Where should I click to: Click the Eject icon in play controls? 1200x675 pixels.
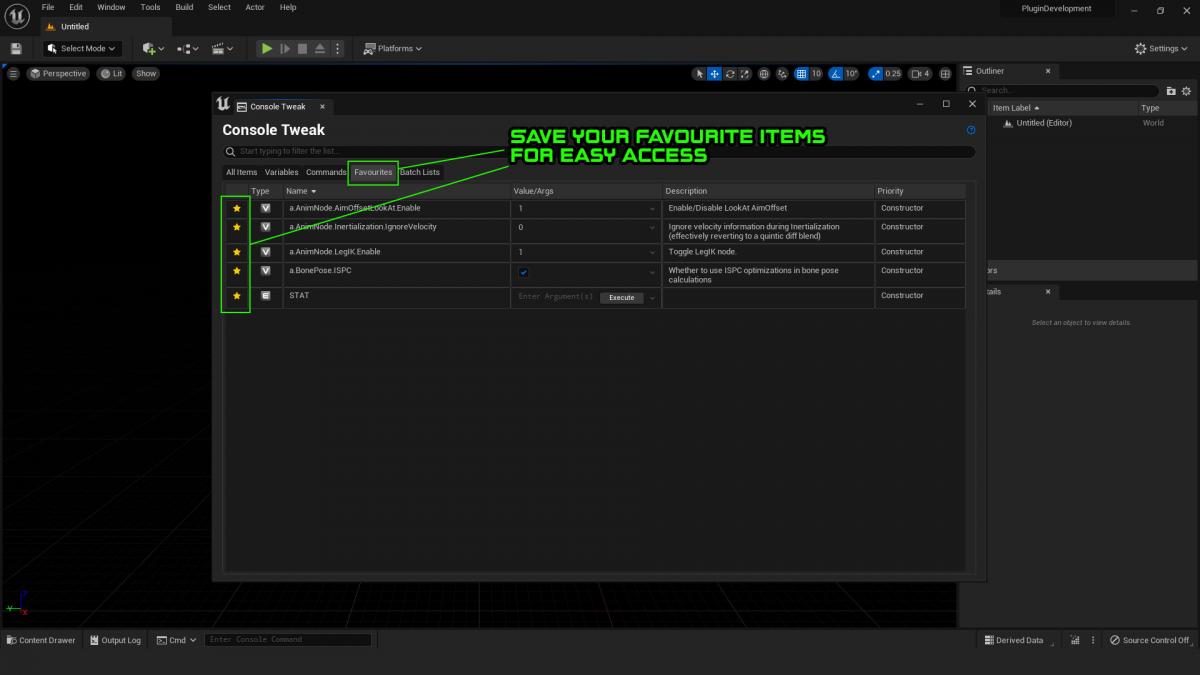(320, 48)
